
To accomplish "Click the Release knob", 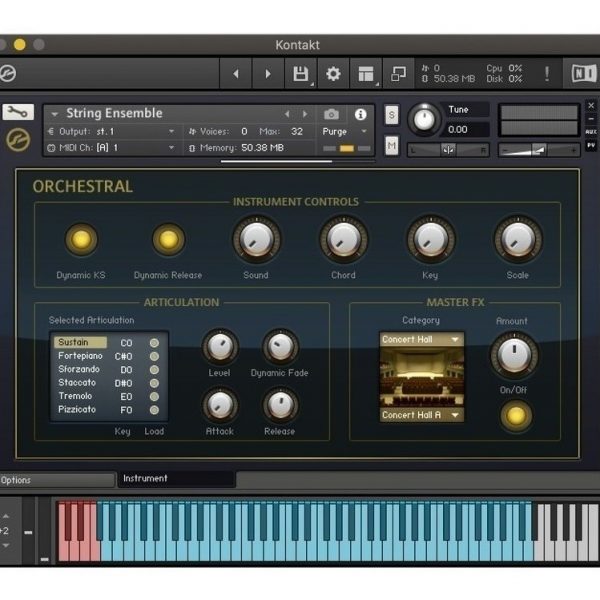I will click(280, 406).
